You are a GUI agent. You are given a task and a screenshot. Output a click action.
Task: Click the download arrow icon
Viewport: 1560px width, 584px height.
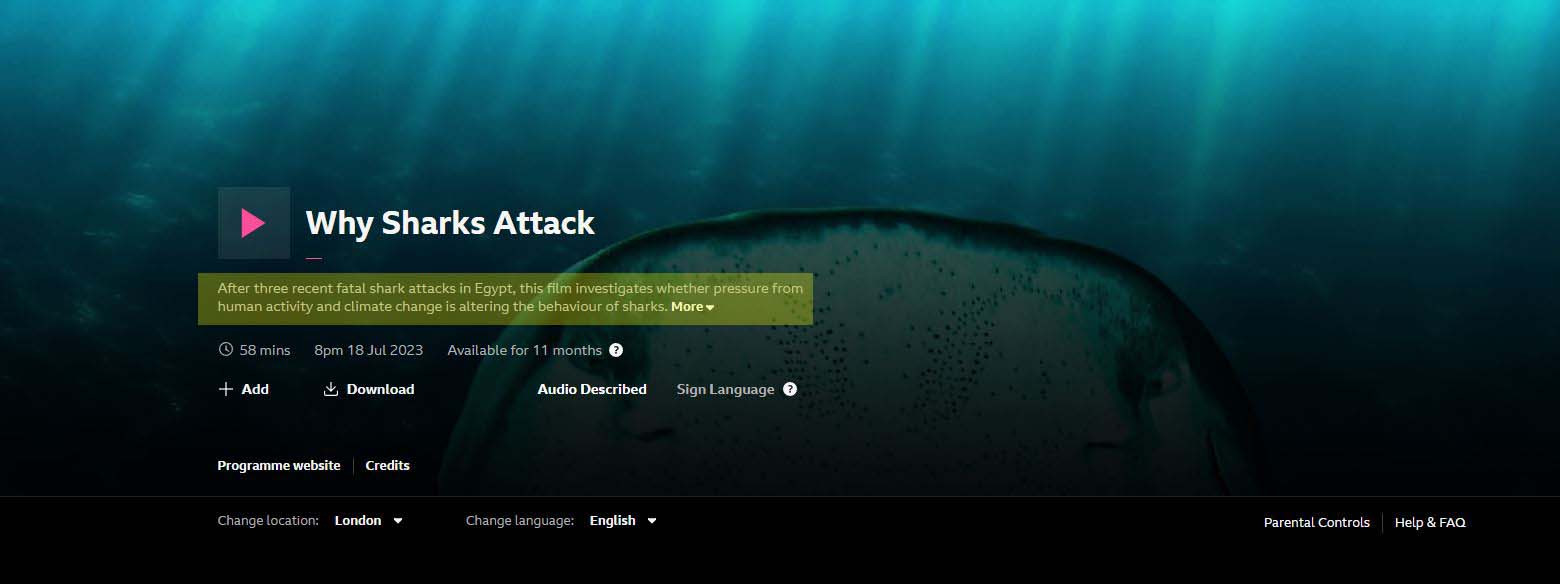tap(331, 389)
